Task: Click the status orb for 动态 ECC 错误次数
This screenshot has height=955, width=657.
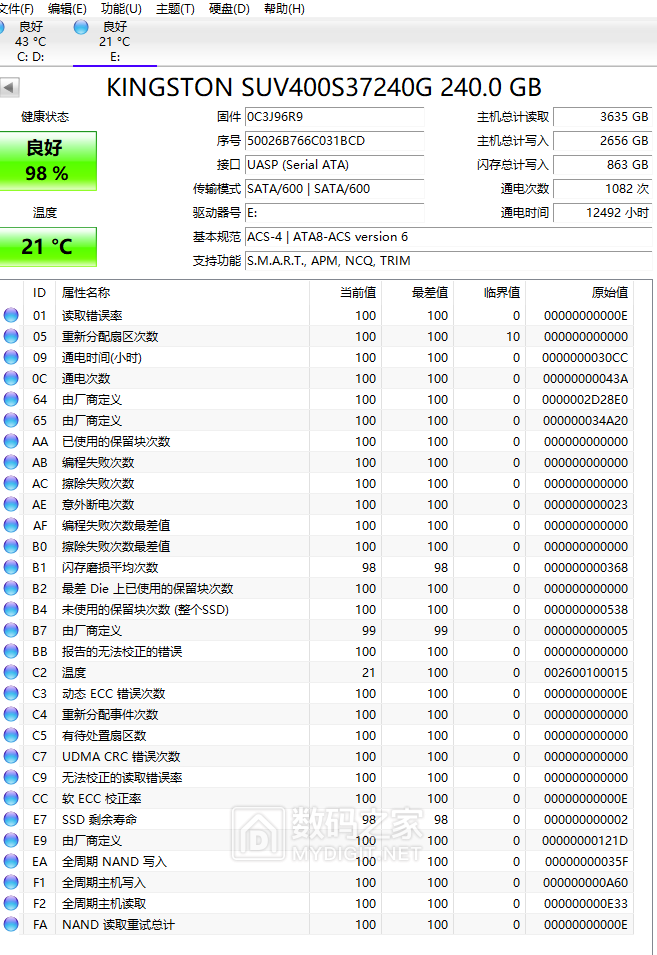Action: (x=11, y=693)
